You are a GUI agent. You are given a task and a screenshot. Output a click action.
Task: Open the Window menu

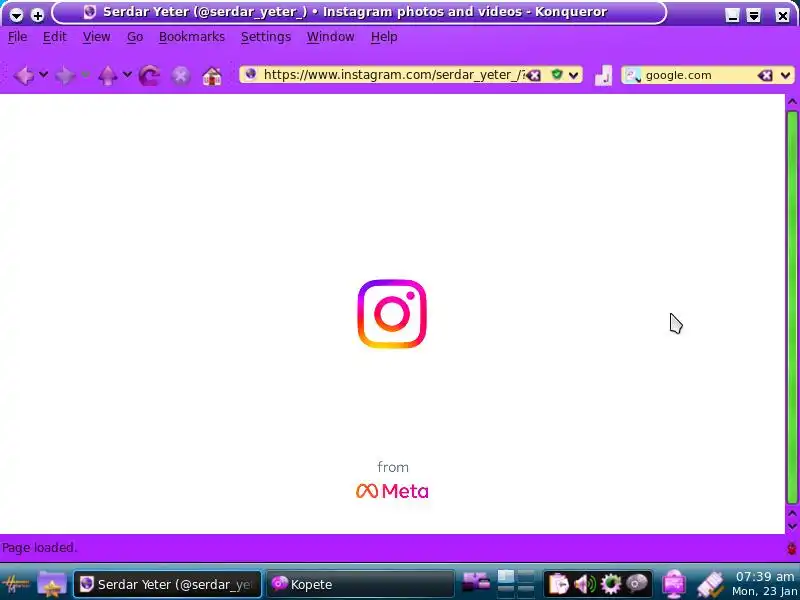(330, 37)
